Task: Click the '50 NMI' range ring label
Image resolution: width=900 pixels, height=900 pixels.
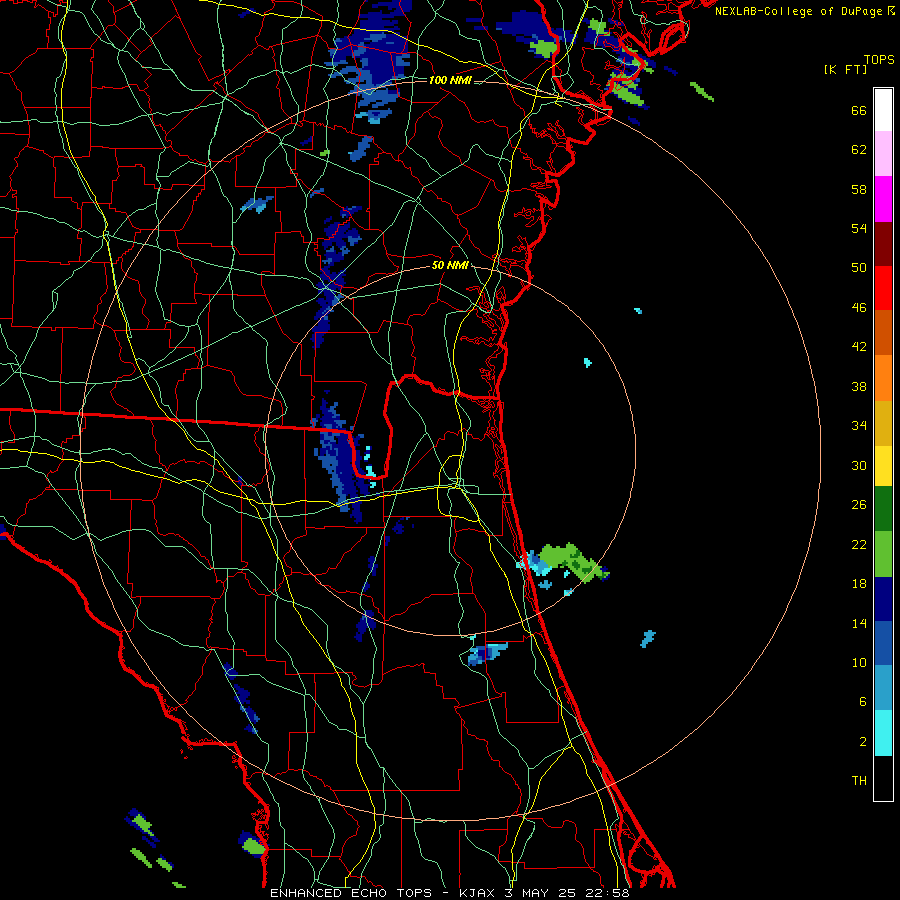Action: click(x=450, y=265)
